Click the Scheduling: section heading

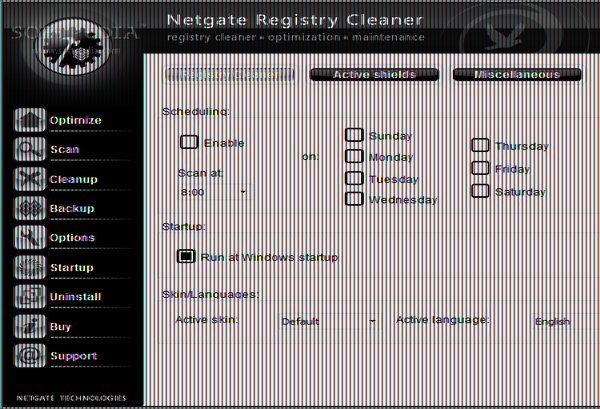[196, 112]
